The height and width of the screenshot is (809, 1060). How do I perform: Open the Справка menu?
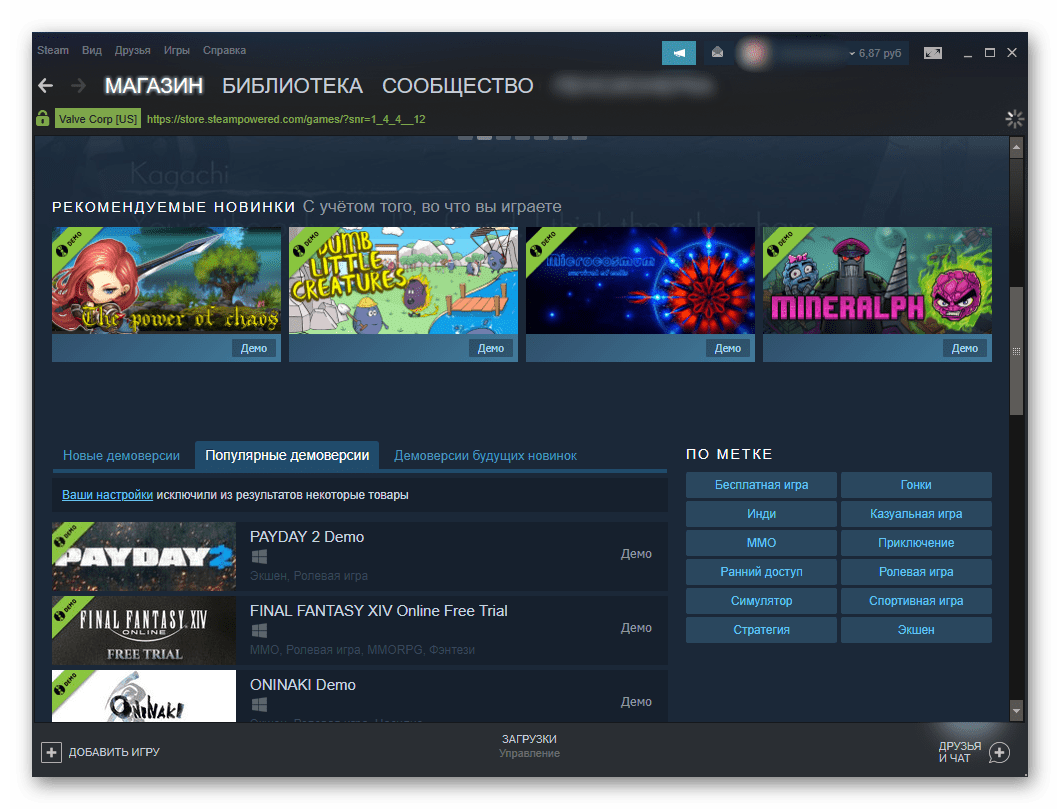[x=224, y=50]
